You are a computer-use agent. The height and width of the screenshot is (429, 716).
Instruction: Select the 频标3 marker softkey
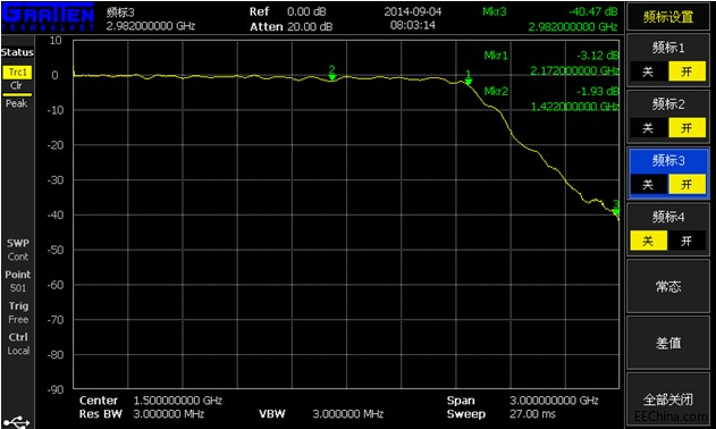click(668, 160)
